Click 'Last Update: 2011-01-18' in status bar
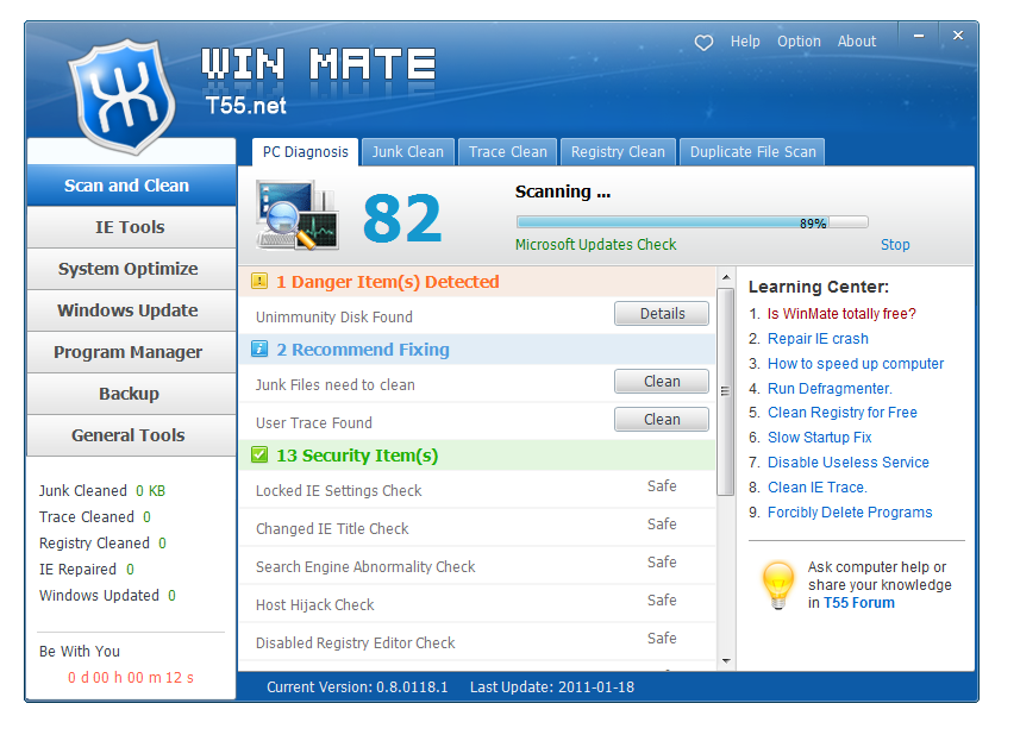 (x=552, y=687)
